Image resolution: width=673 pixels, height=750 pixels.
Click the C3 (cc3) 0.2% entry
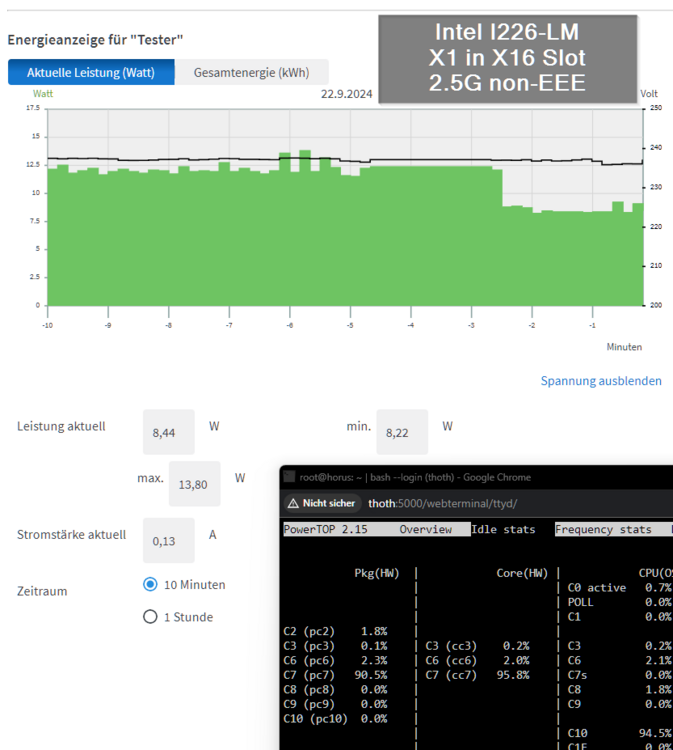pyautogui.click(x=477, y=646)
